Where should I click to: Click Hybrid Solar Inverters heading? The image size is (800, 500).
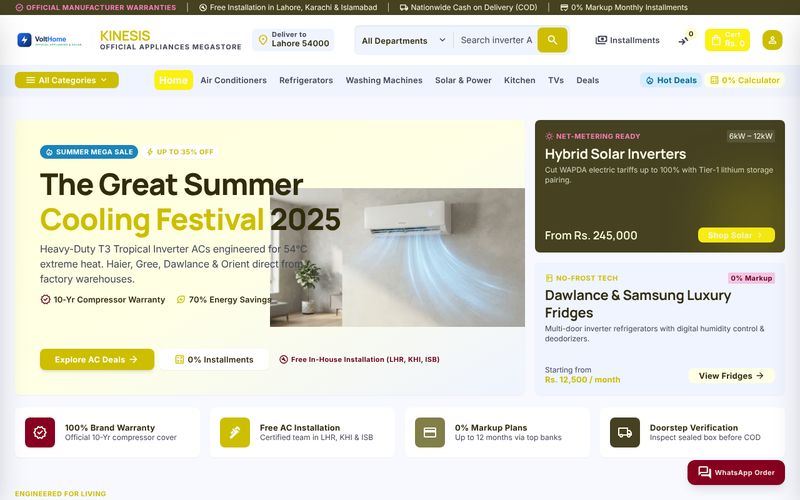pyautogui.click(x=615, y=154)
